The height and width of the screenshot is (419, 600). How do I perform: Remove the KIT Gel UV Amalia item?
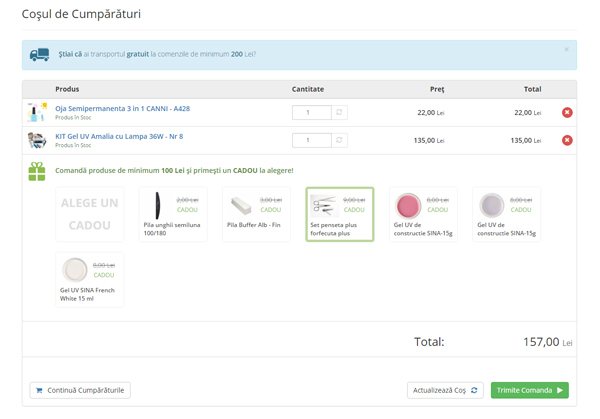tap(567, 141)
